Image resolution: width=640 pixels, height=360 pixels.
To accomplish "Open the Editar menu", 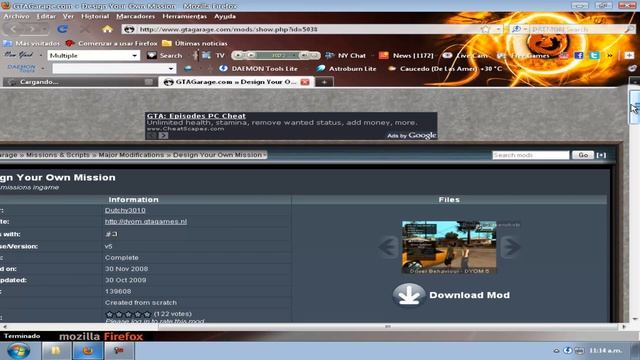I will (x=46, y=16).
